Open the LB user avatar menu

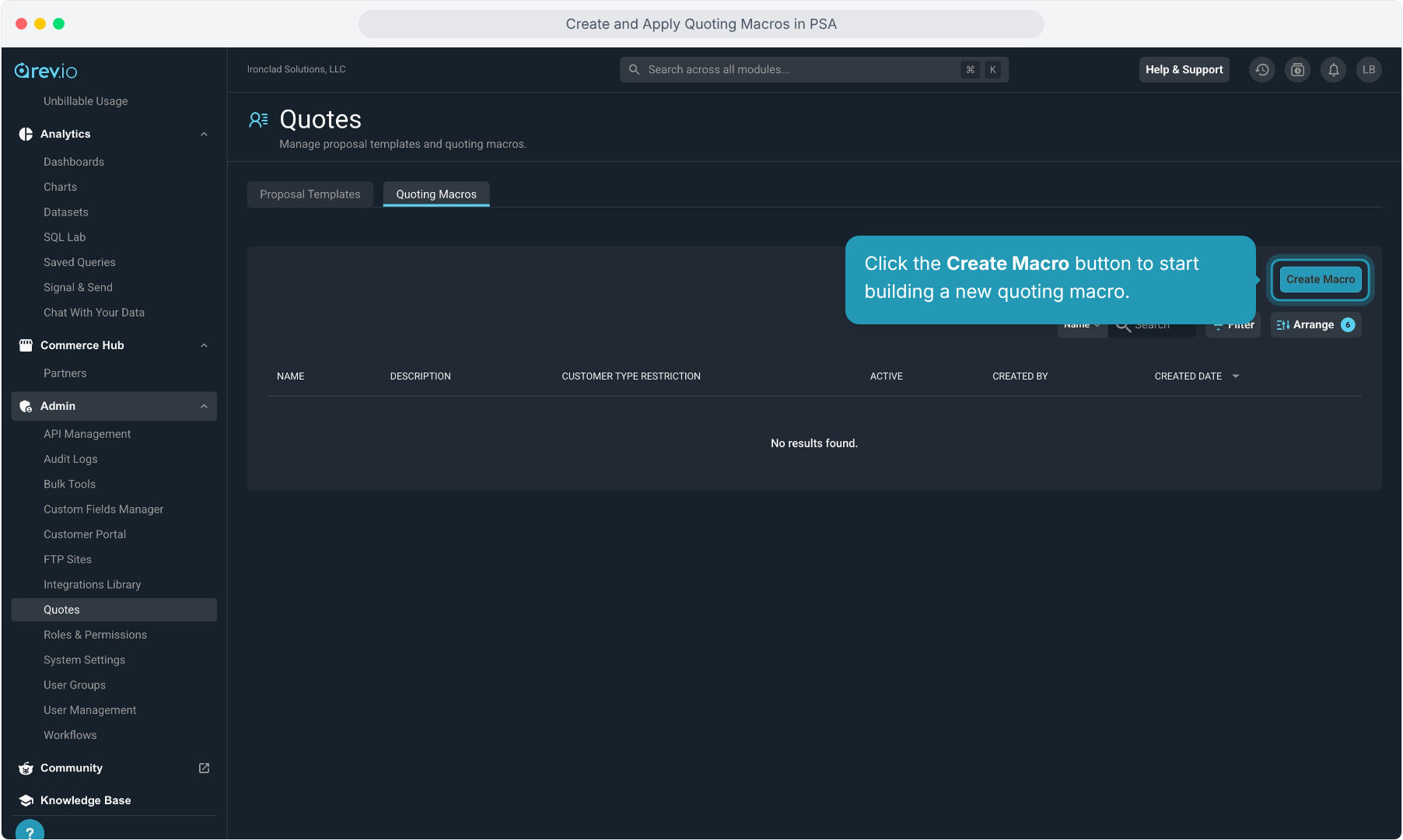(1370, 70)
